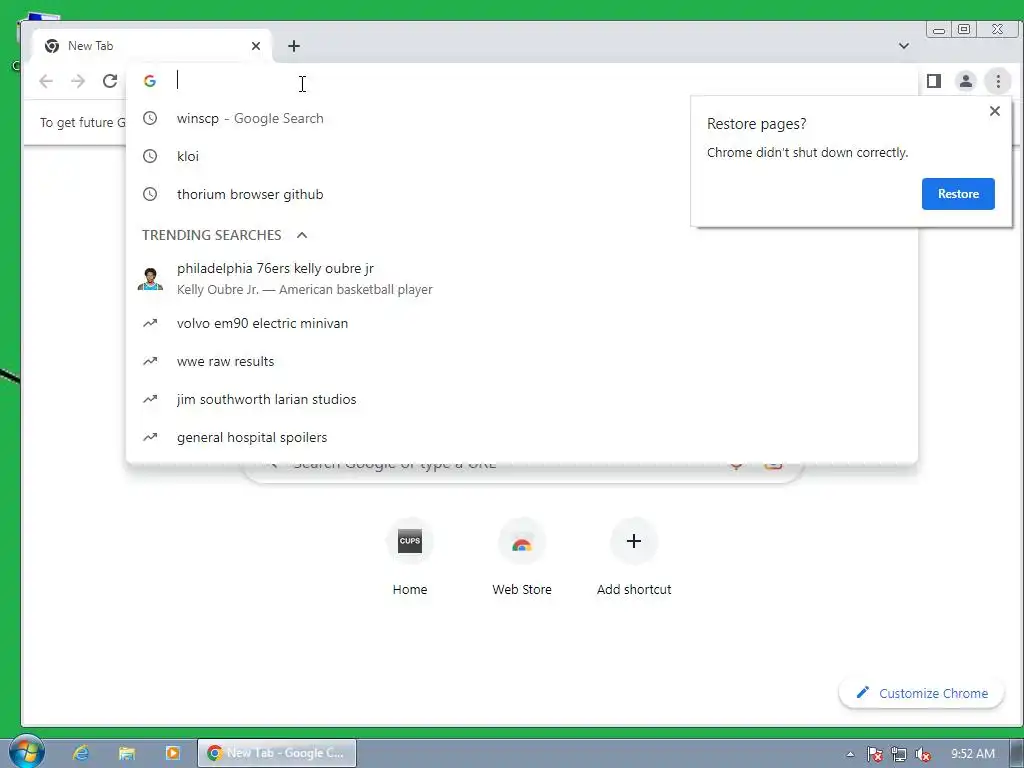Open the profile avatar icon
Screen dimensions: 1024x768
pyautogui.click(x=966, y=81)
